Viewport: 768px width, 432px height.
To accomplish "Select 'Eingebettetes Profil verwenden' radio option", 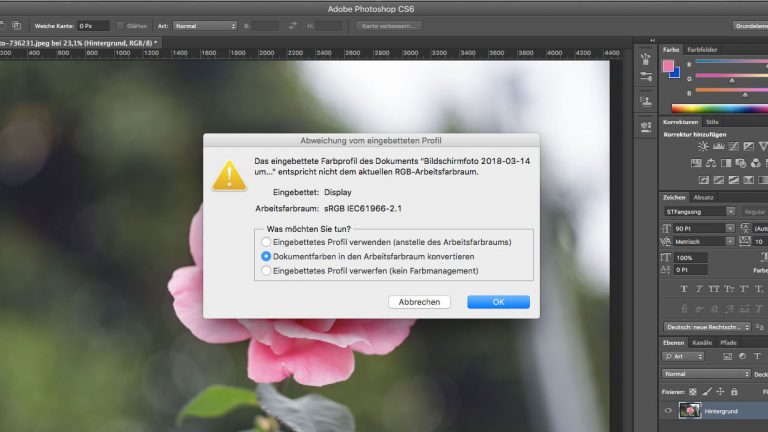I will (x=266, y=242).
